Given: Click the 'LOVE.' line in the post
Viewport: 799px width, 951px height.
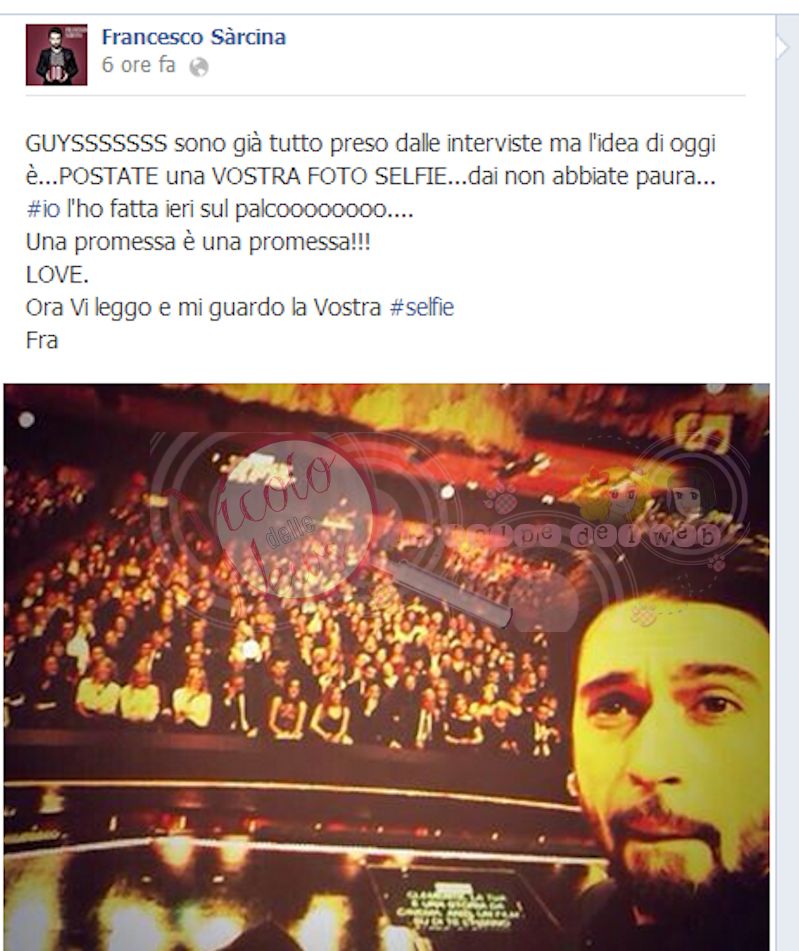Looking at the screenshot, I should point(57,275).
